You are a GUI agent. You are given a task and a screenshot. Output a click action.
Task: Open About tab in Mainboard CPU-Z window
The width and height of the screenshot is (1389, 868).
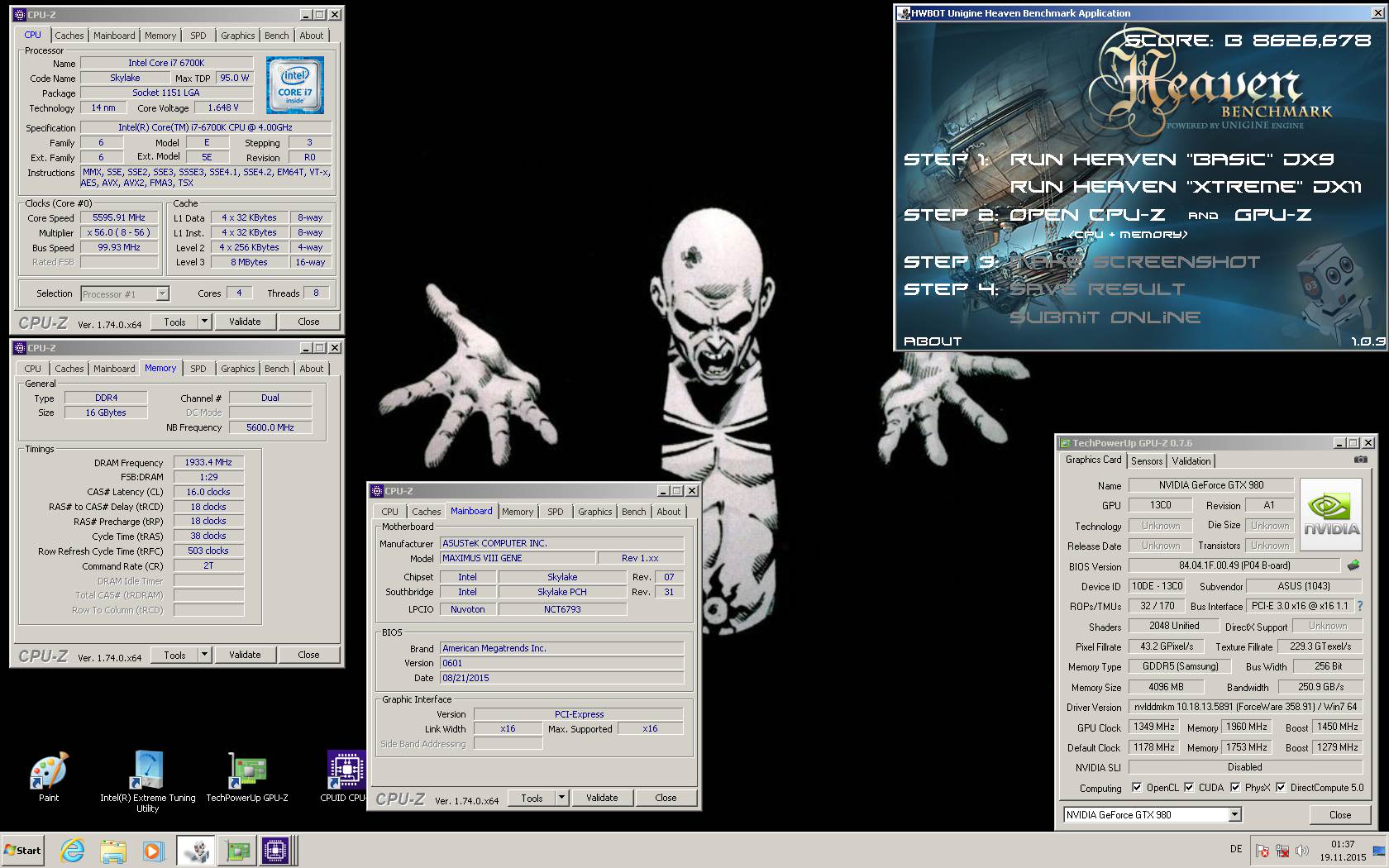pos(669,512)
